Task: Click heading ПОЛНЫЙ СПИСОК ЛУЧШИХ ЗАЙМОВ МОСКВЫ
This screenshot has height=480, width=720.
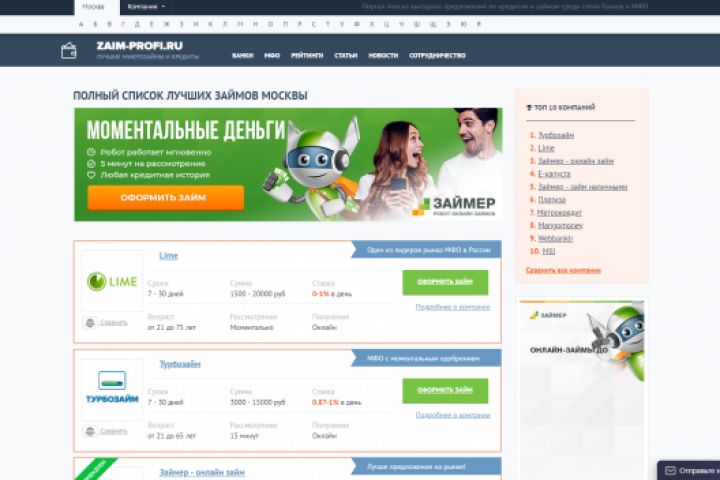Action: pyautogui.click(x=190, y=96)
